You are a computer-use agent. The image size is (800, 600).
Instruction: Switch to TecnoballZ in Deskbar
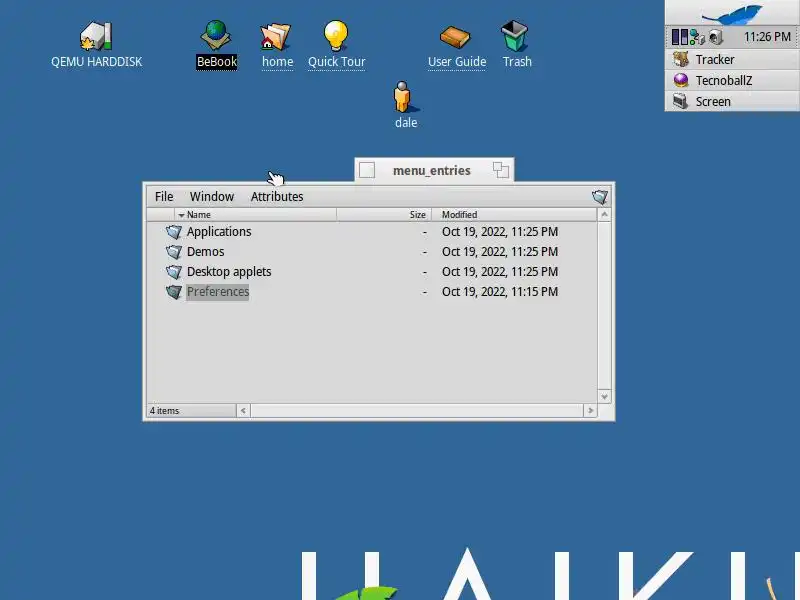(x=732, y=81)
